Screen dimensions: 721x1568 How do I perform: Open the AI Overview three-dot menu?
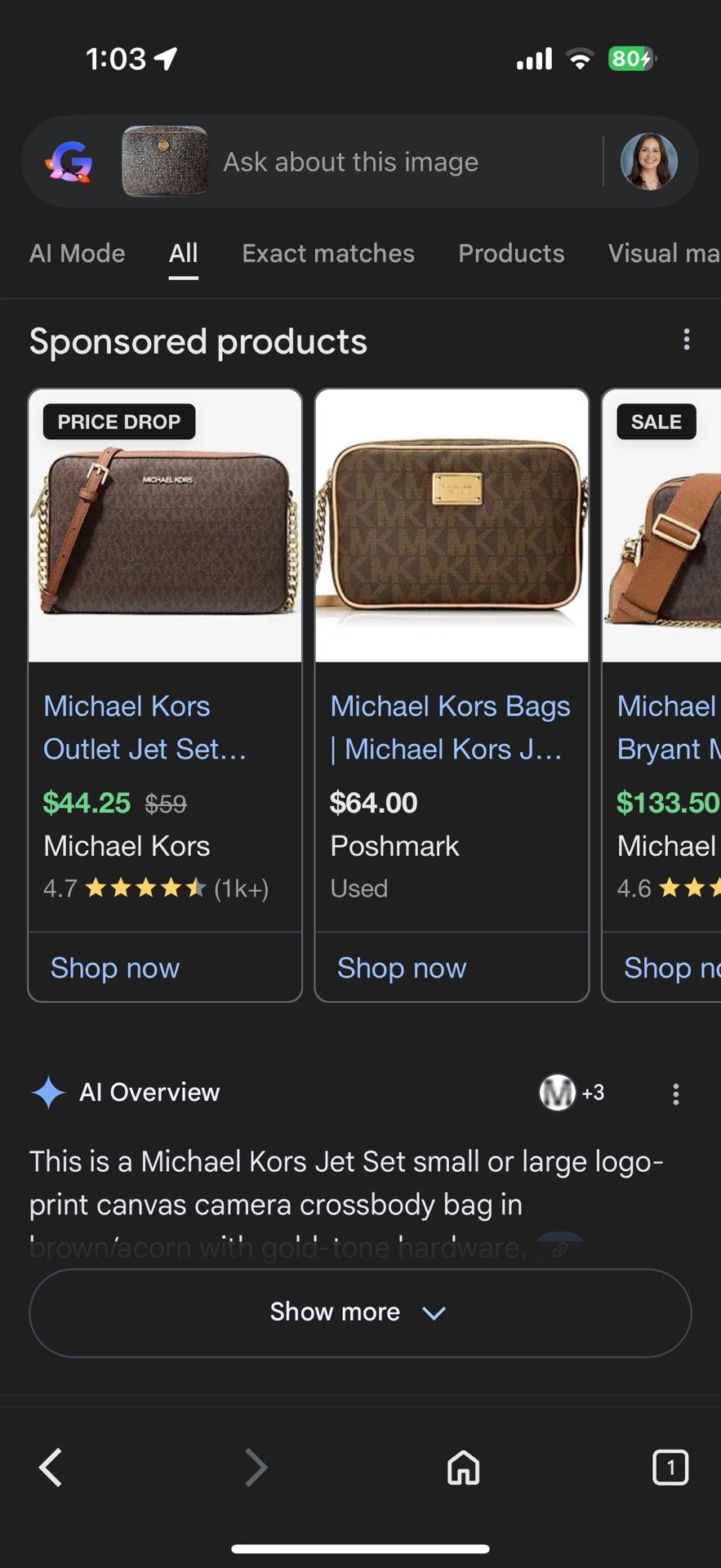click(675, 1093)
